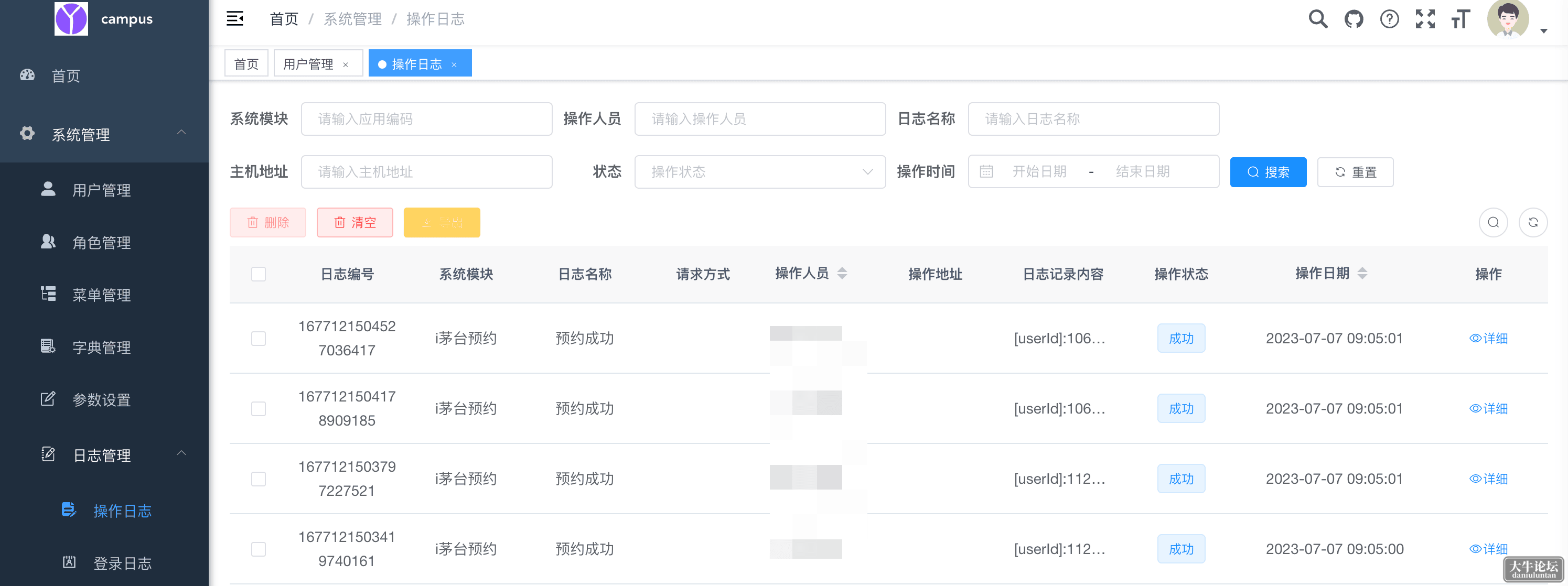Open 登录日志 in sidebar
Viewport: 1568px width, 586px height.
tap(104, 563)
